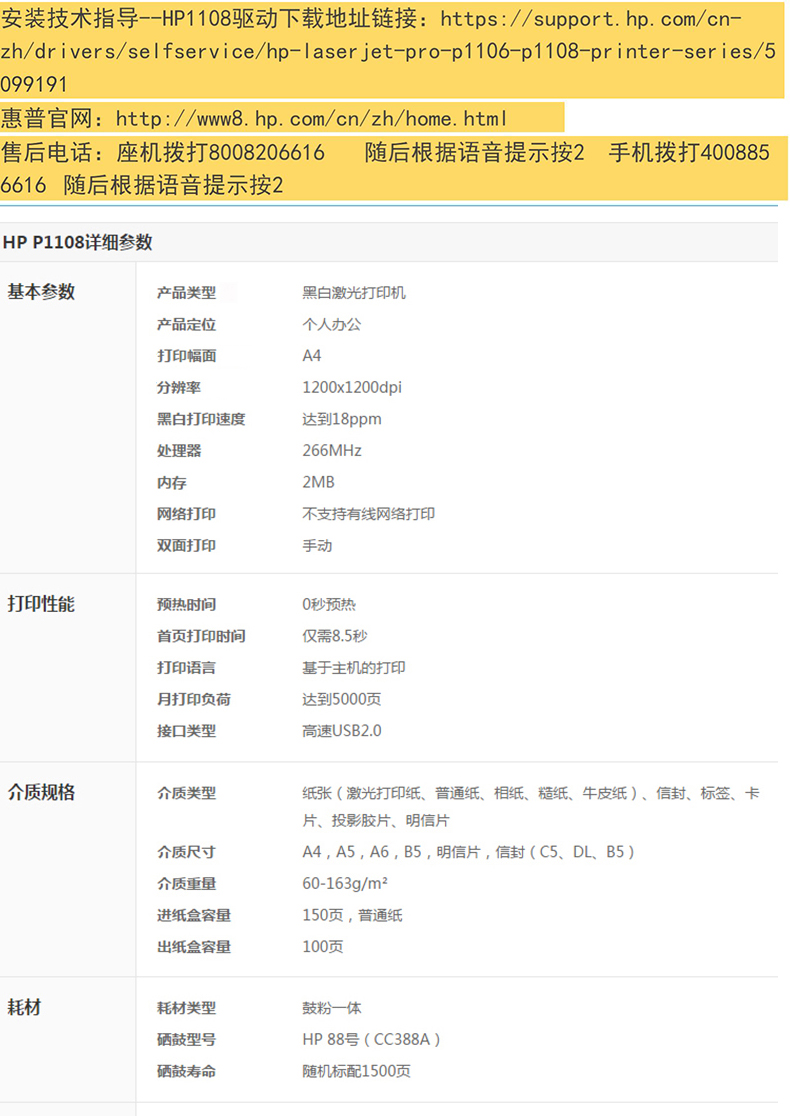Click the 2MB memory value

[x=318, y=482]
